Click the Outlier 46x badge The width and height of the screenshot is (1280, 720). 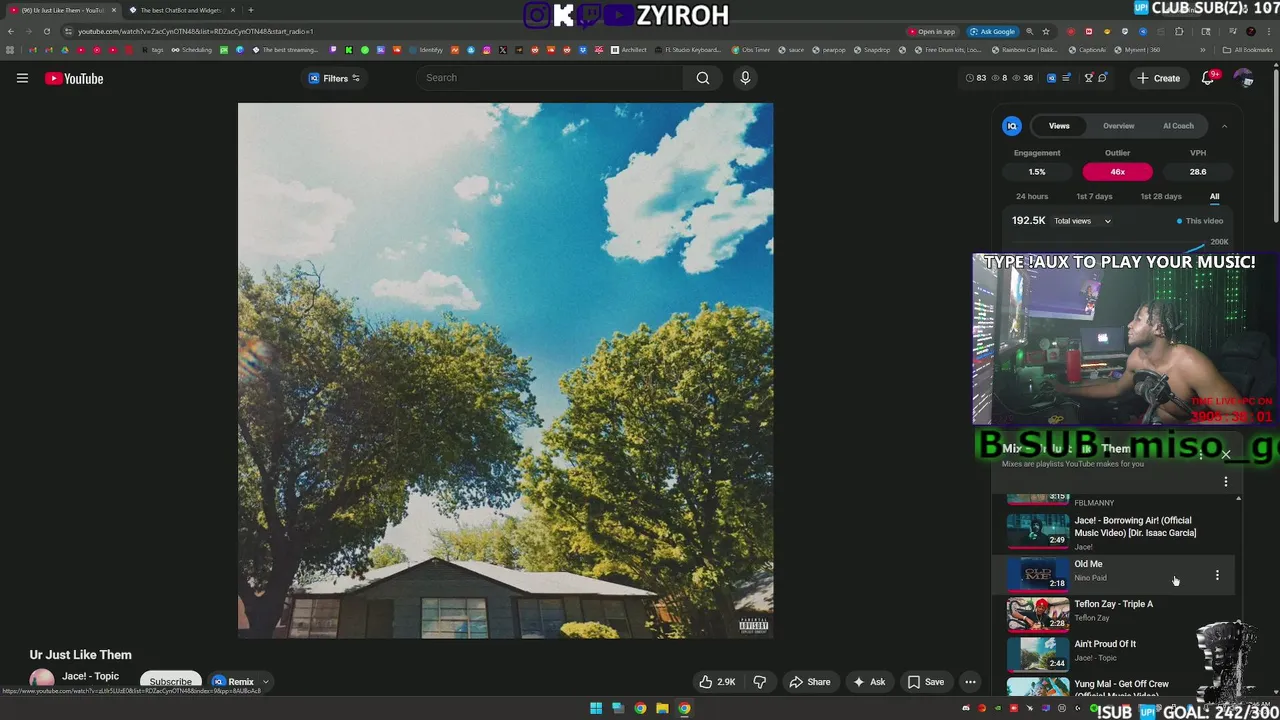click(1117, 172)
